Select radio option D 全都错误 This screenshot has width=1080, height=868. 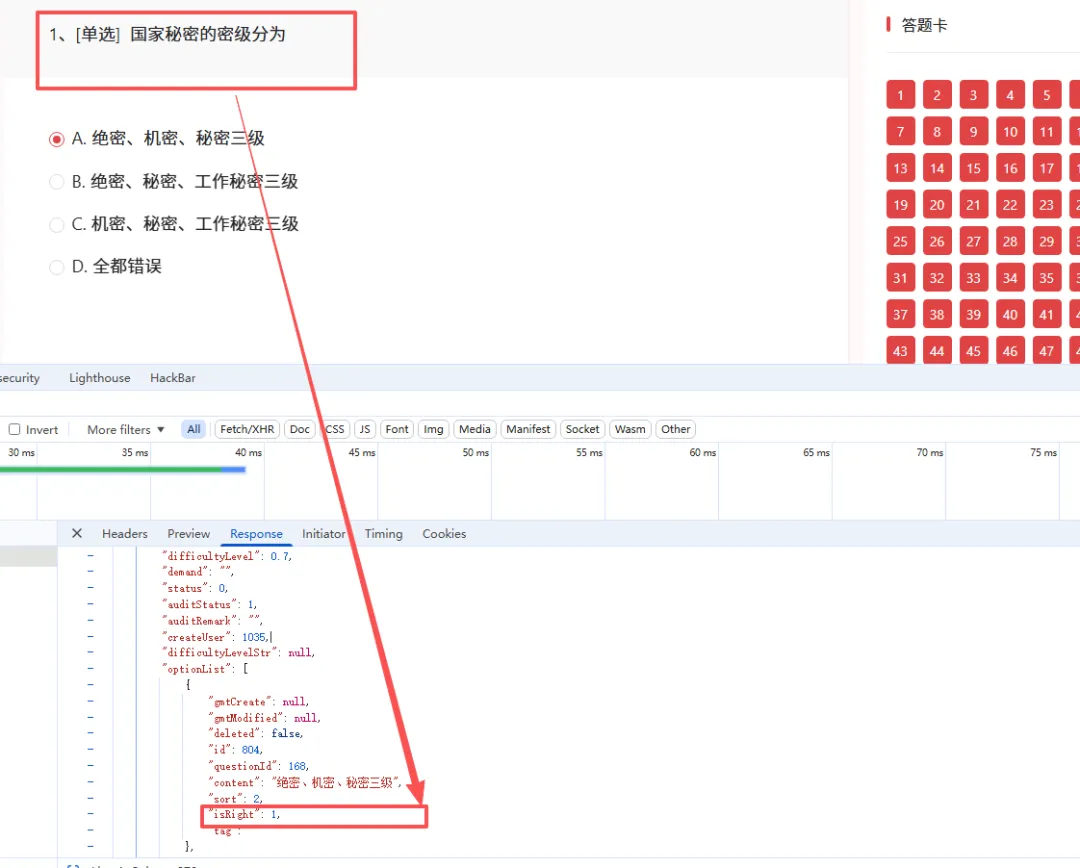point(56,267)
